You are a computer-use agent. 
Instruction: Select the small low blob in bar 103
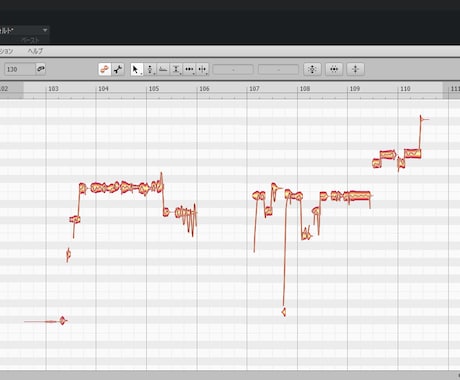point(69,255)
